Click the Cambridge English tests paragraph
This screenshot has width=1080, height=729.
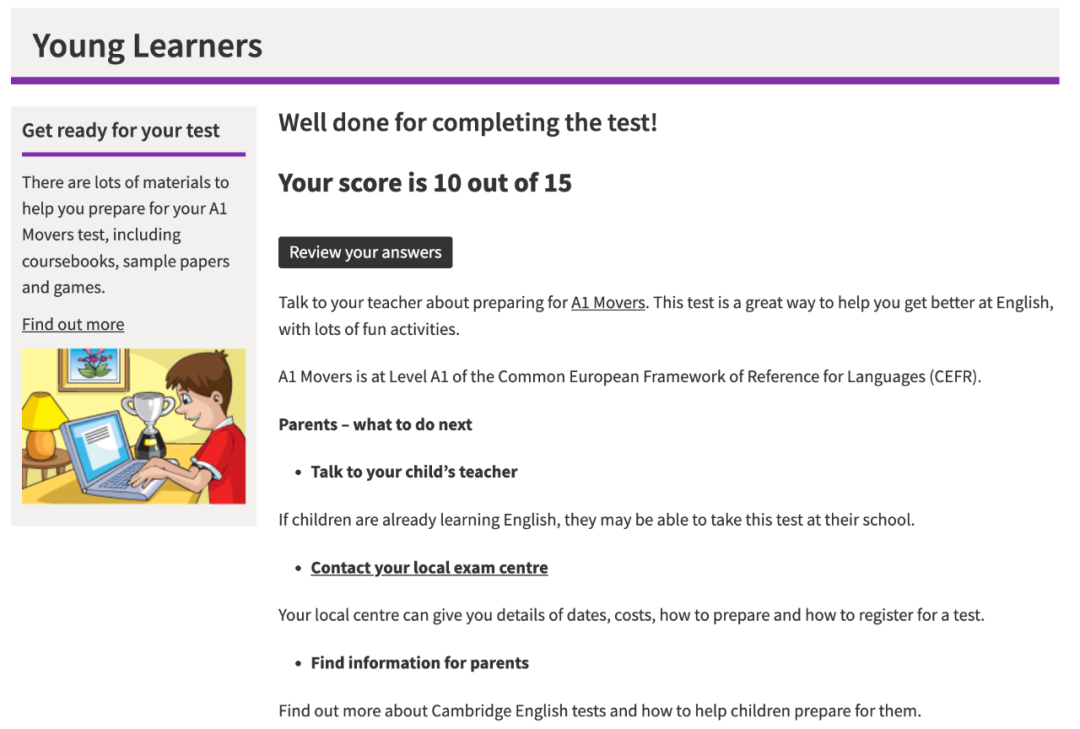[x=599, y=711]
